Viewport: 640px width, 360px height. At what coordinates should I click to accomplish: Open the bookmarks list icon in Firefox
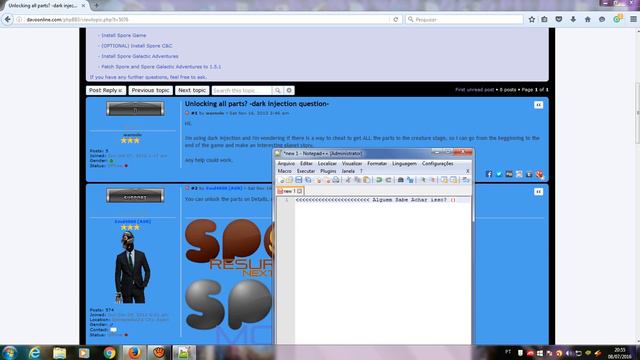pyautogui.click(x=544, y=19)
